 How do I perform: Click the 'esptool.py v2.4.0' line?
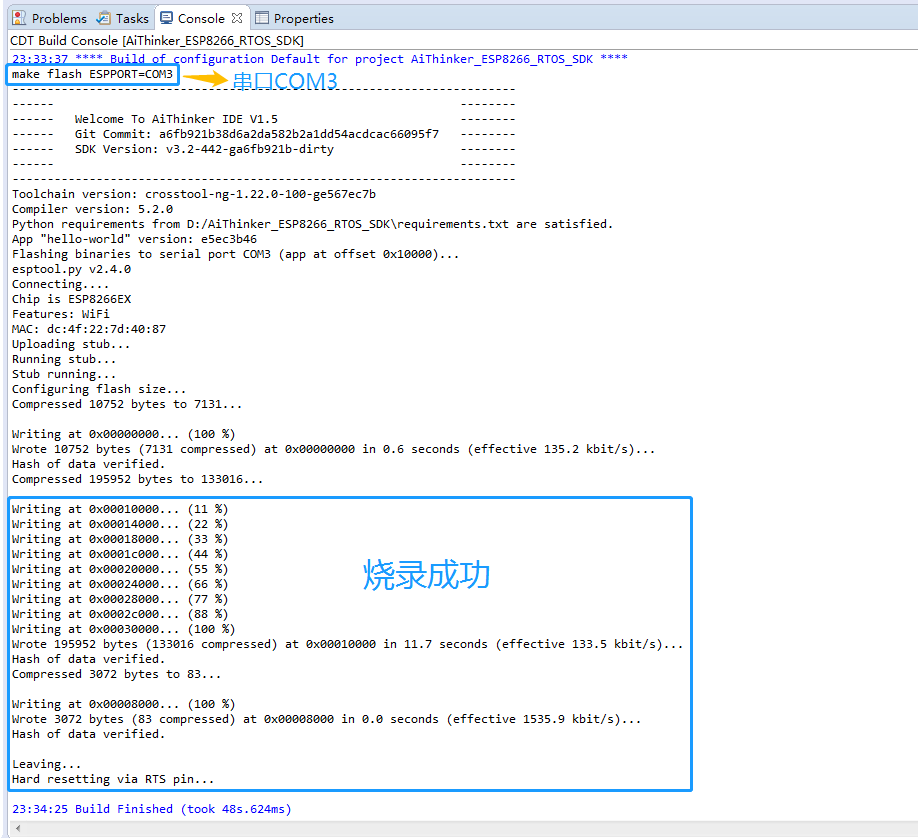coord(71,269)
